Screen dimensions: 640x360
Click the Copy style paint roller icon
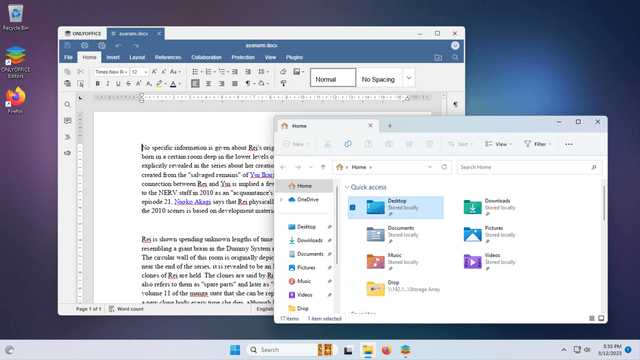pos(283,84)
